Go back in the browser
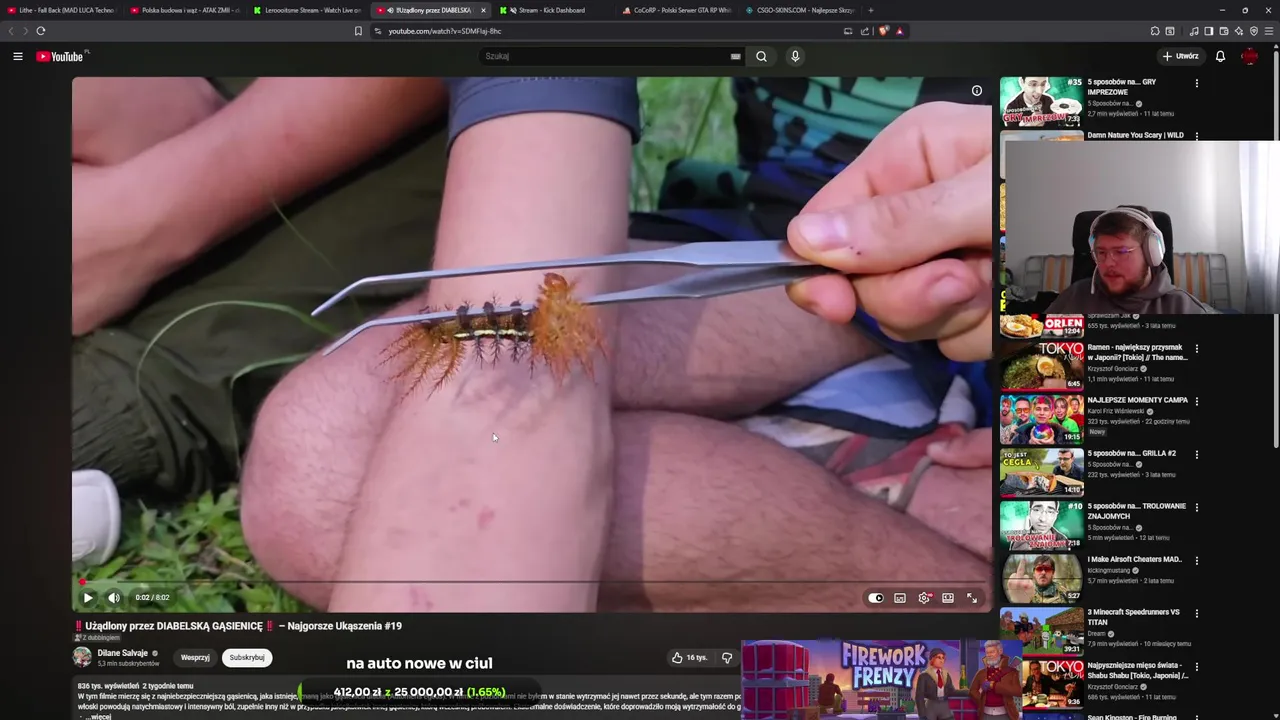The width and height of the screenshot is (1280, 720). 12,31
